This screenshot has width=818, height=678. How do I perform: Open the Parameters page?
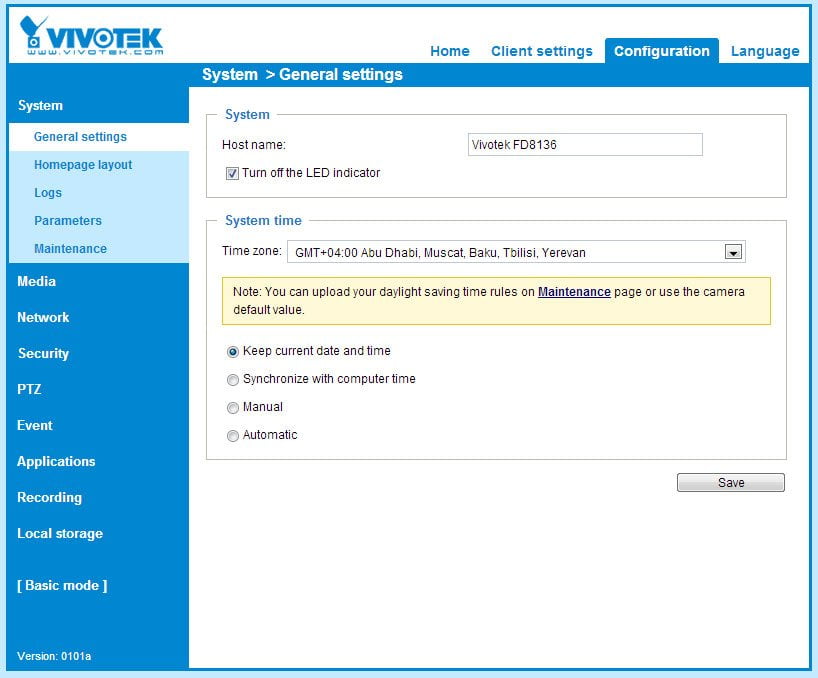pyautogui.click(x=68, y=221)
